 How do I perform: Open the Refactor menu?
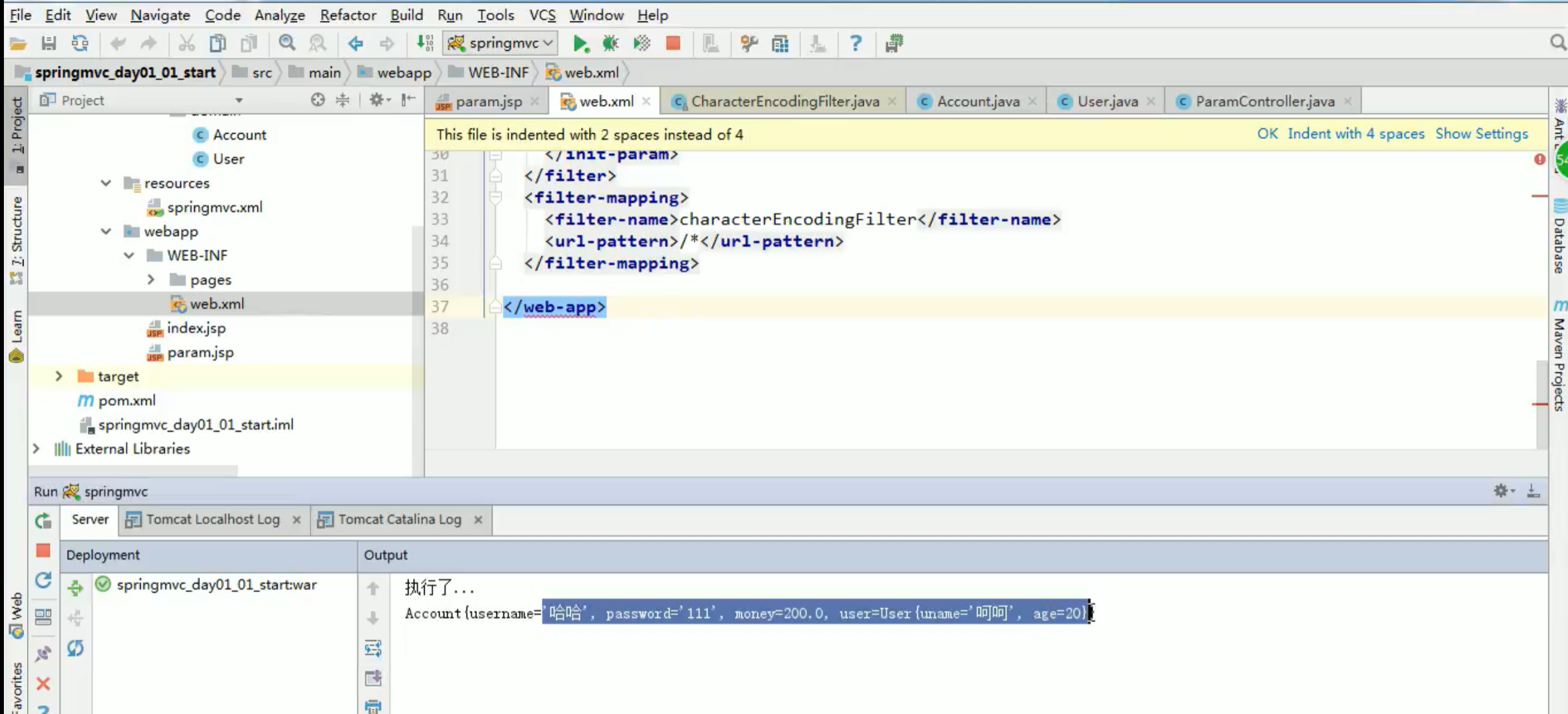pyautogui.click(x=347, y=14)
